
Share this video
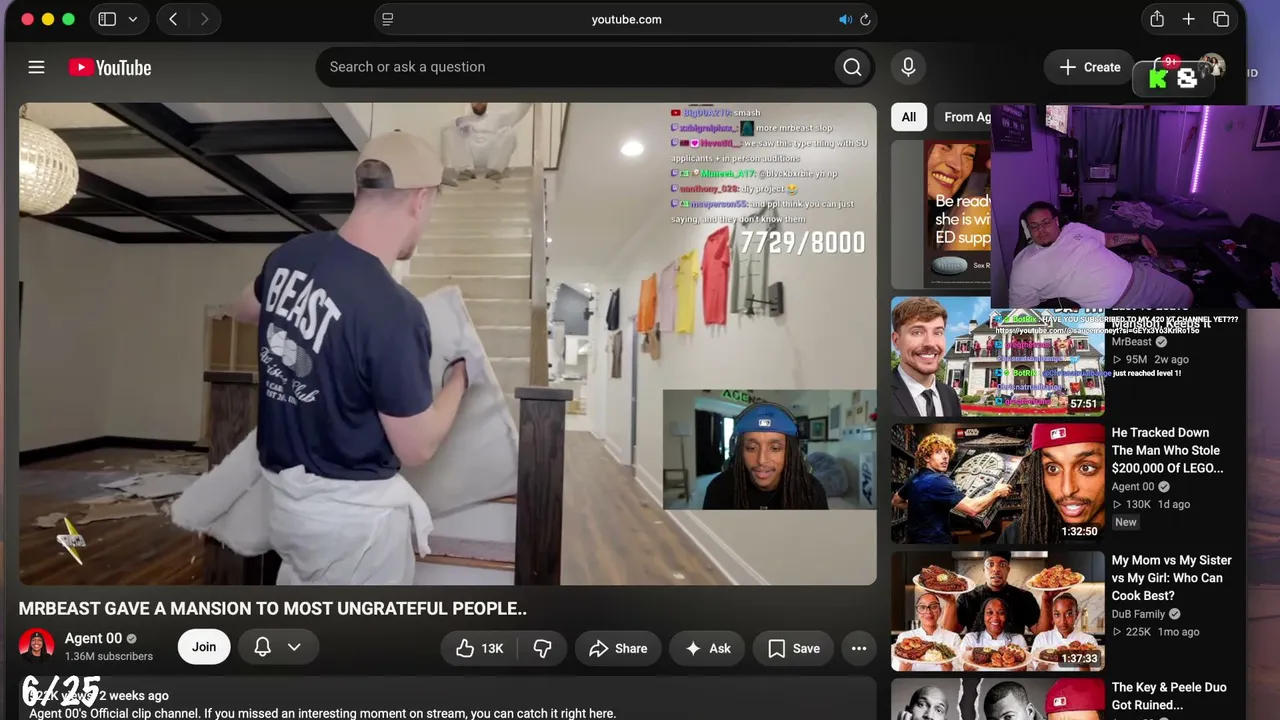point(618,648)
